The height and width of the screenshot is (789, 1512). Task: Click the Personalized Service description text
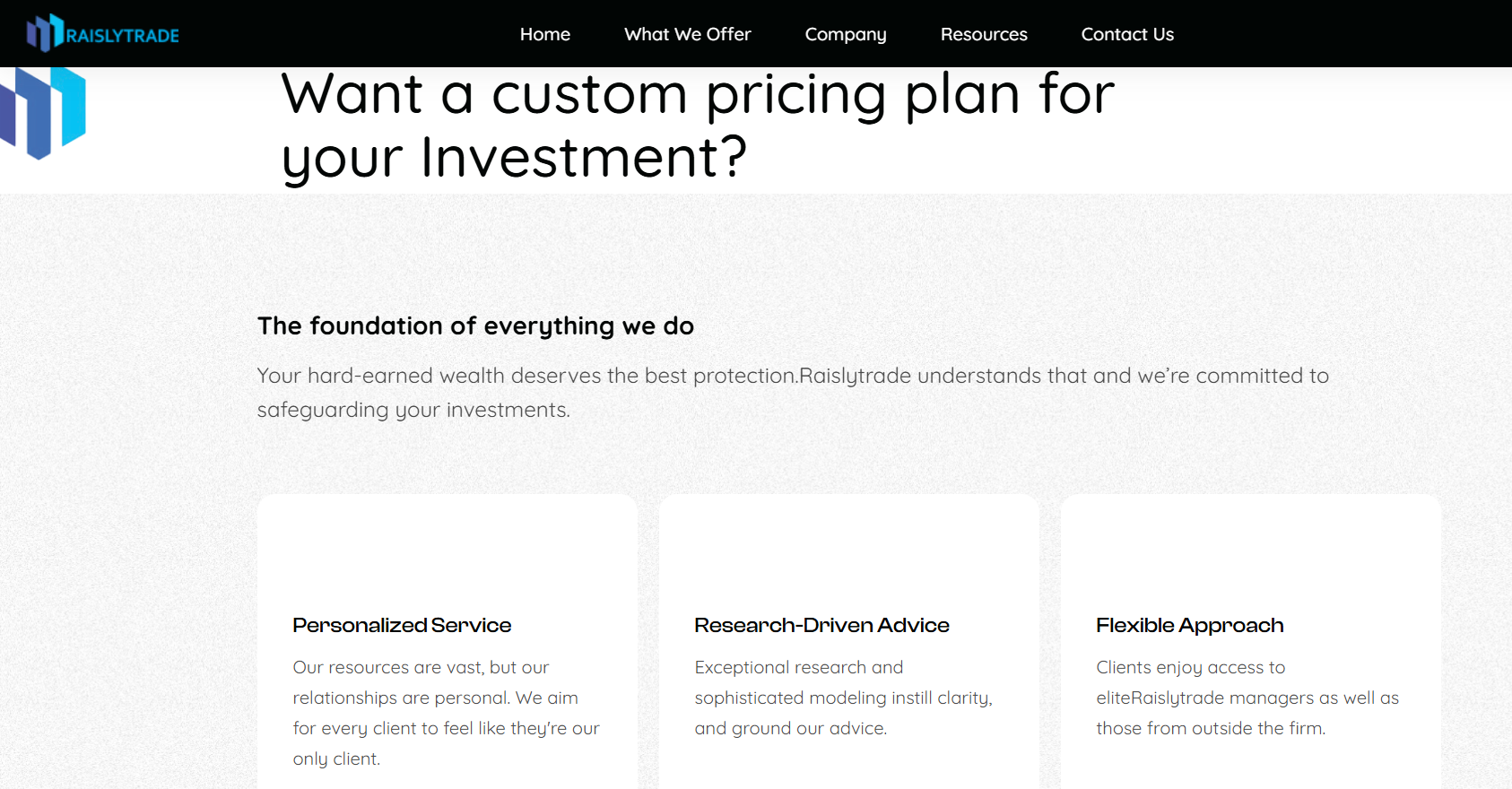coord(446,713)
